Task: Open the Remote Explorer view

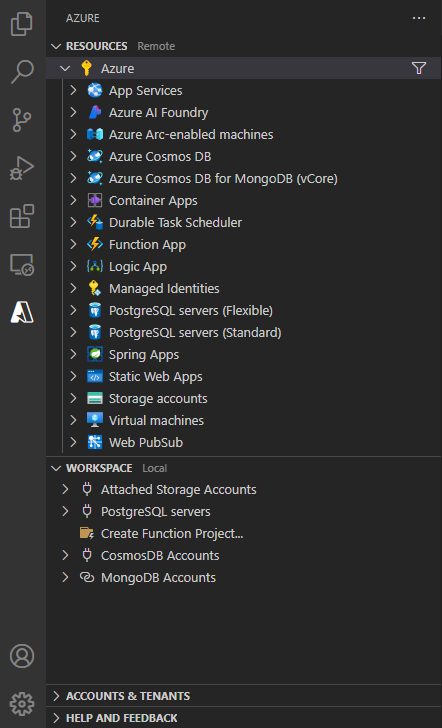Action: tap(22, 265)
